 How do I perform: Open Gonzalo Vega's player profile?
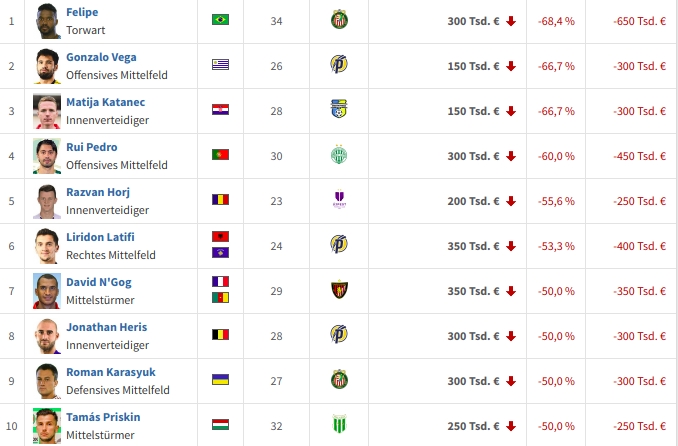point(101,57)
